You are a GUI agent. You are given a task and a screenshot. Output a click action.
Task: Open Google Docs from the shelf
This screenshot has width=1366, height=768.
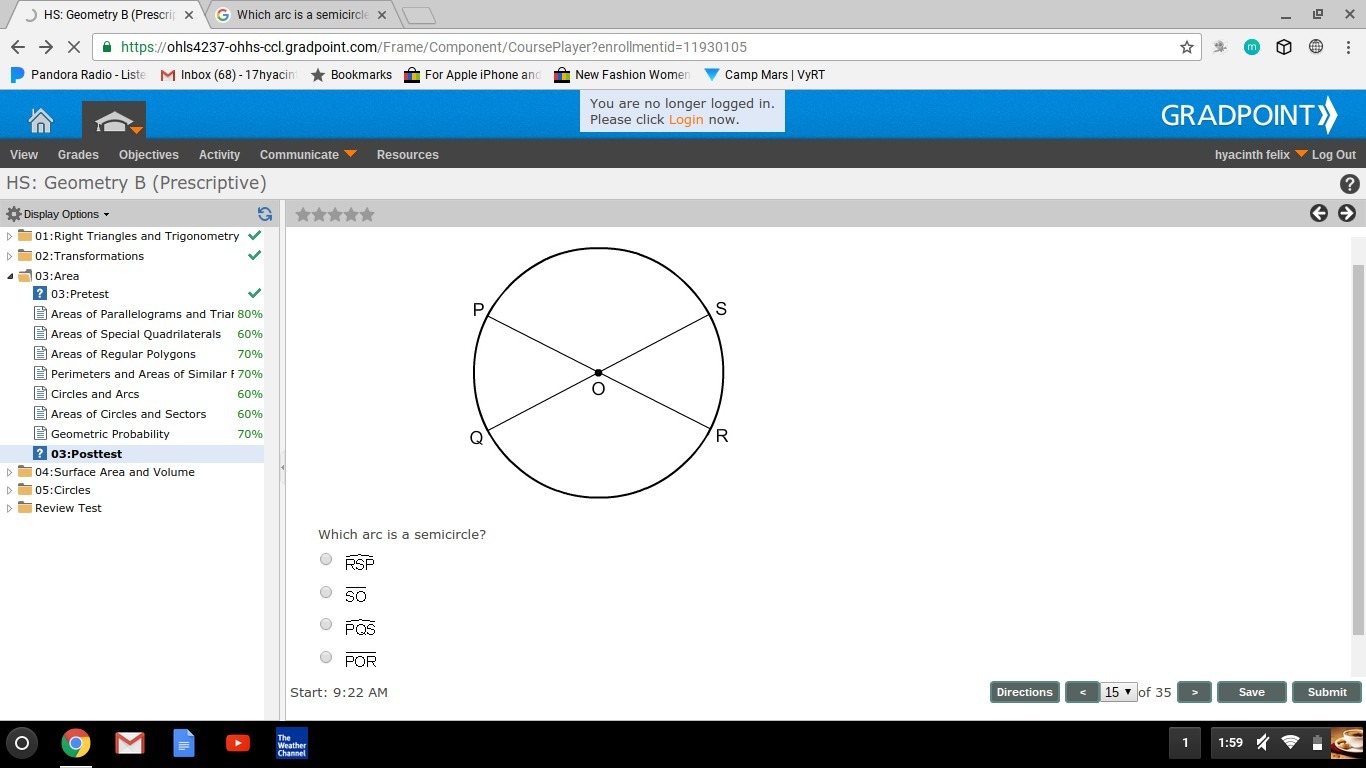point(184,743)
